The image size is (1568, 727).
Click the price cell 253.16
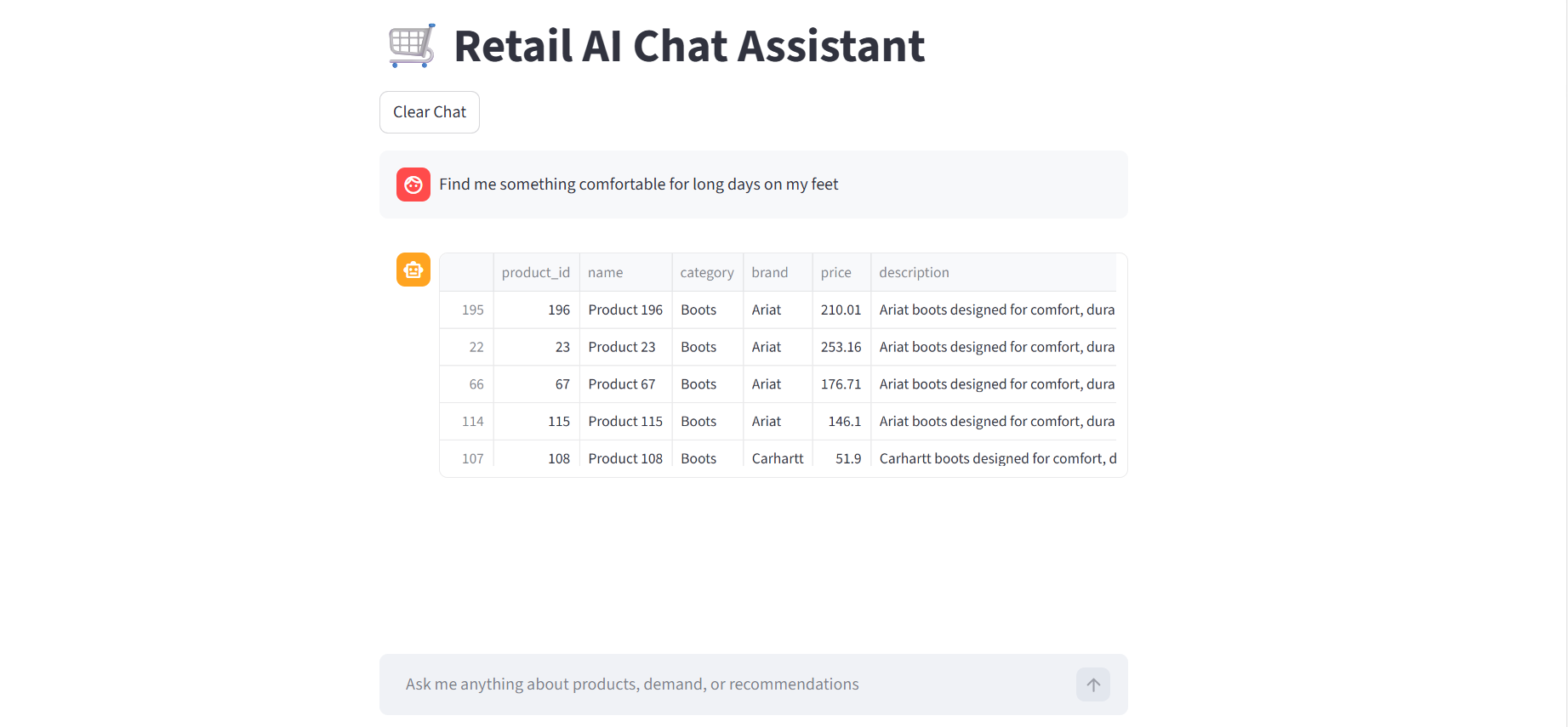[x=841, y=347]
